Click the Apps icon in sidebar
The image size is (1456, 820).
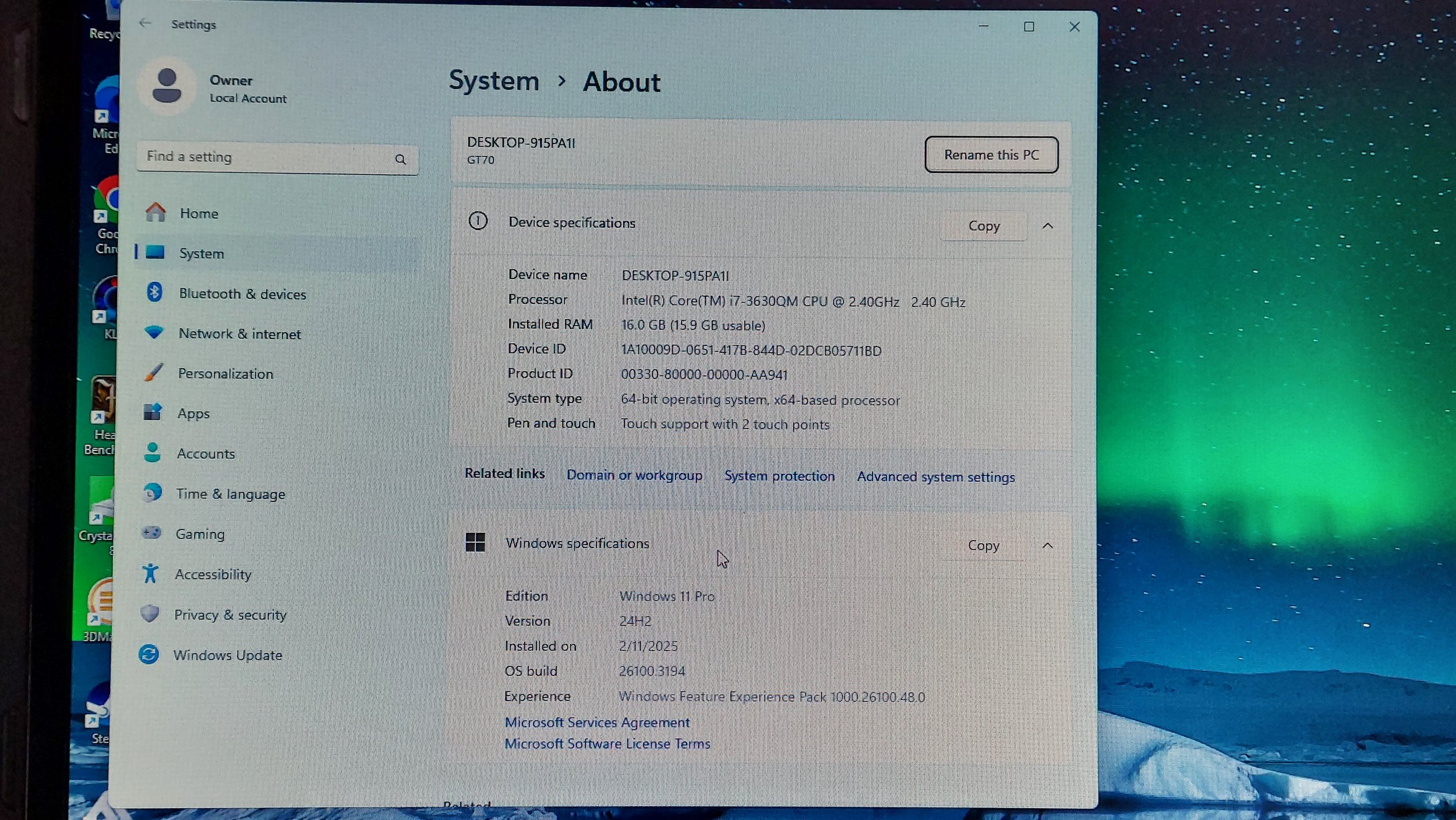(x=153, y=412)
